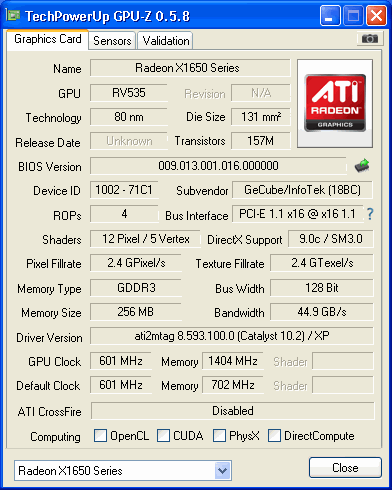The image size is (392, 490).
Task: Click the ATI Radeon Graphics logo
Action: (x=335, y=103)
